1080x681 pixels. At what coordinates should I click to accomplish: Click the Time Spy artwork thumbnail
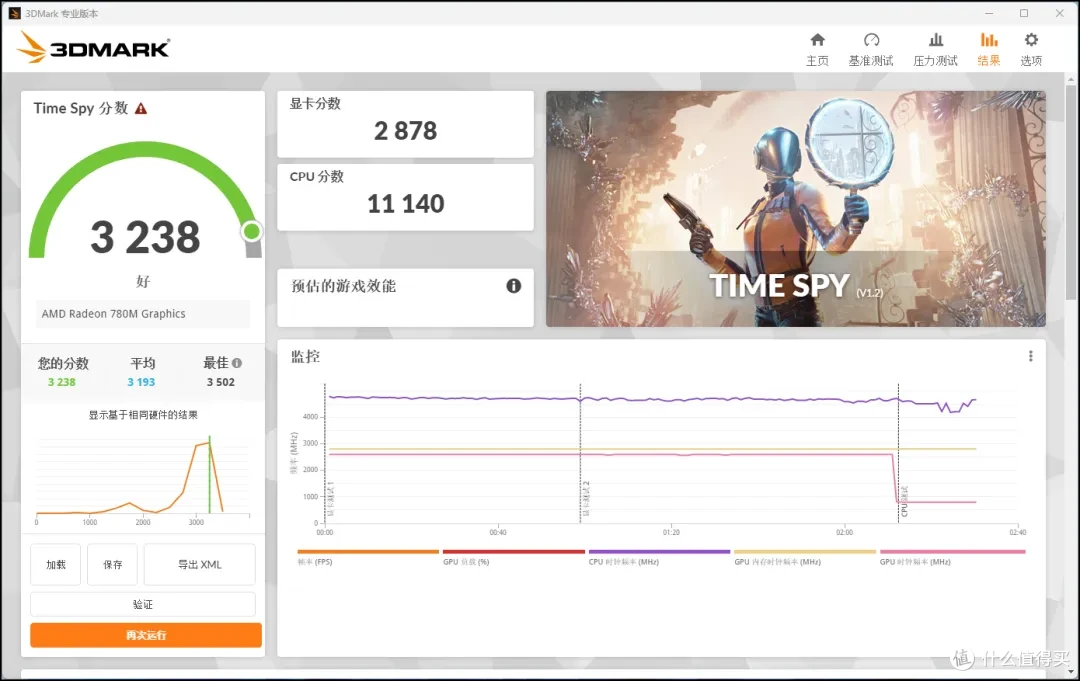[x=796, y=209]
